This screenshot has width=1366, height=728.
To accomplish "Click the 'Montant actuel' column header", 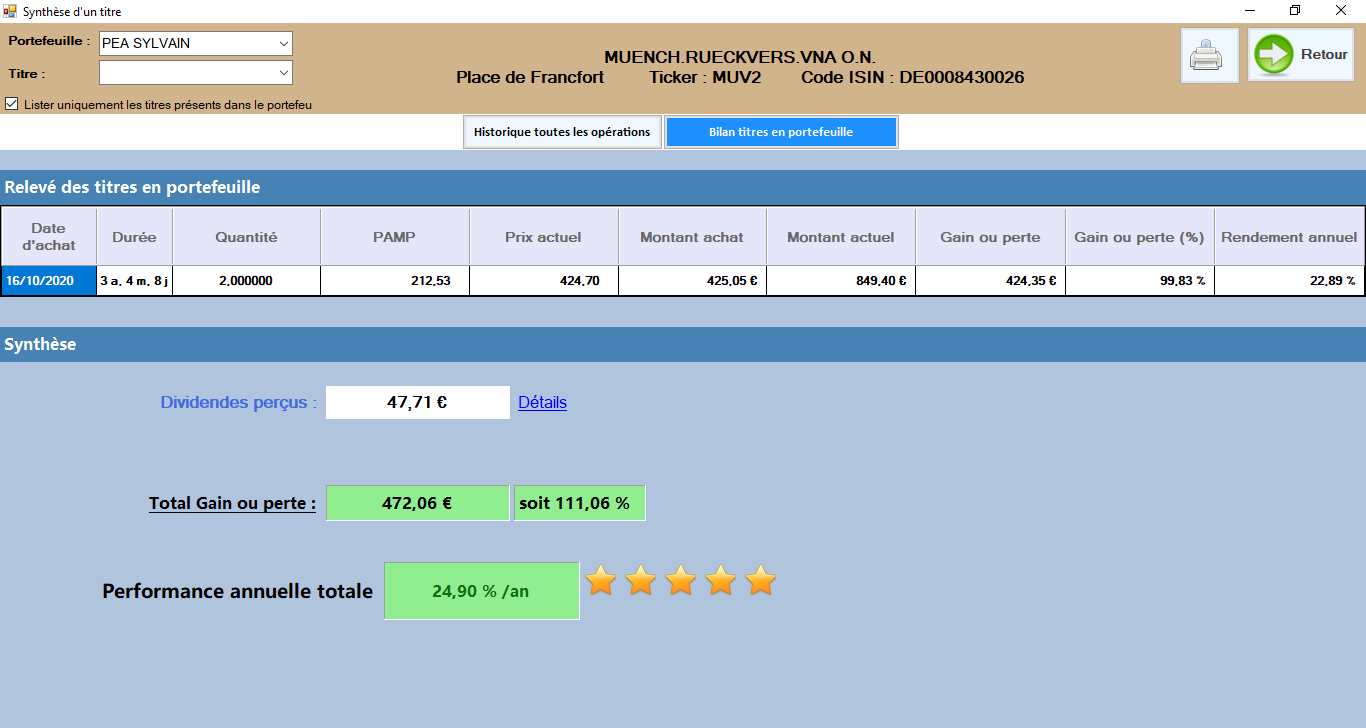I will [x=841, y=237].
